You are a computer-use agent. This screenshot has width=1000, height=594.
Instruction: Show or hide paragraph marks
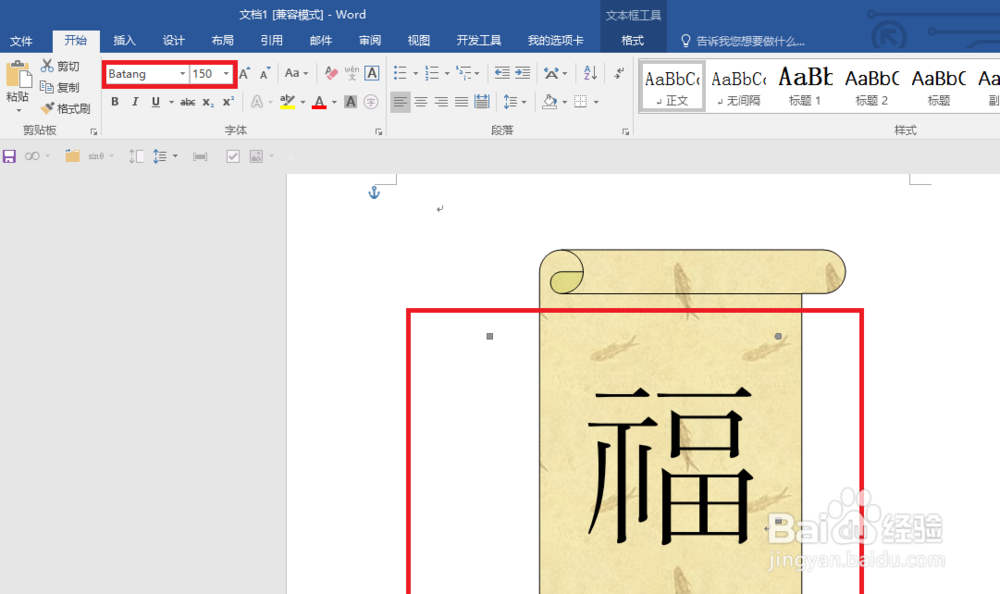point(619,73)
